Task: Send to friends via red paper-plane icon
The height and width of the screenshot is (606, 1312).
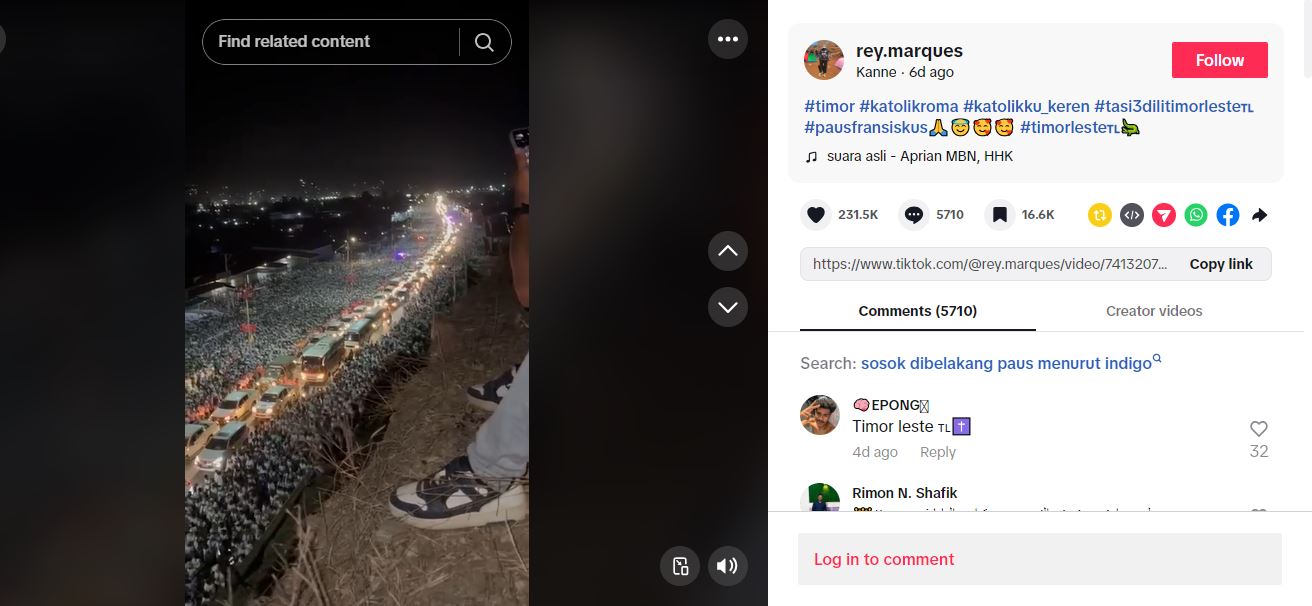Action: point(1164,215)
